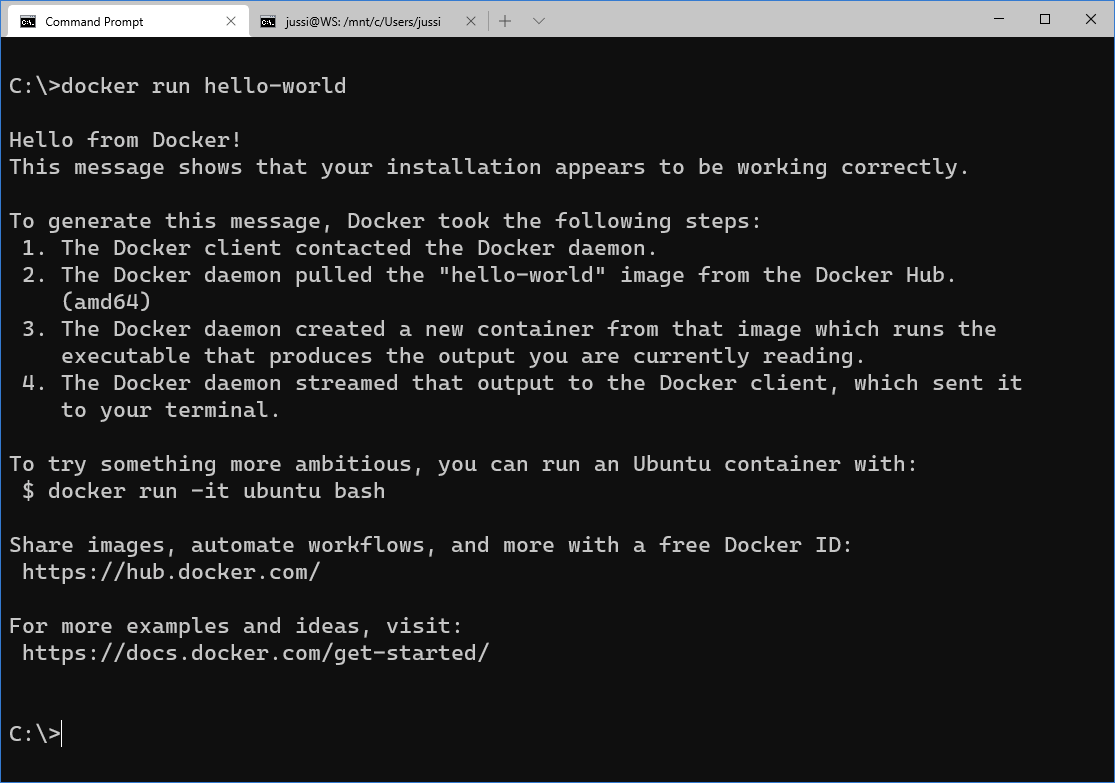Open the https://hub.docker.com/ link

(x=171, y=572)
